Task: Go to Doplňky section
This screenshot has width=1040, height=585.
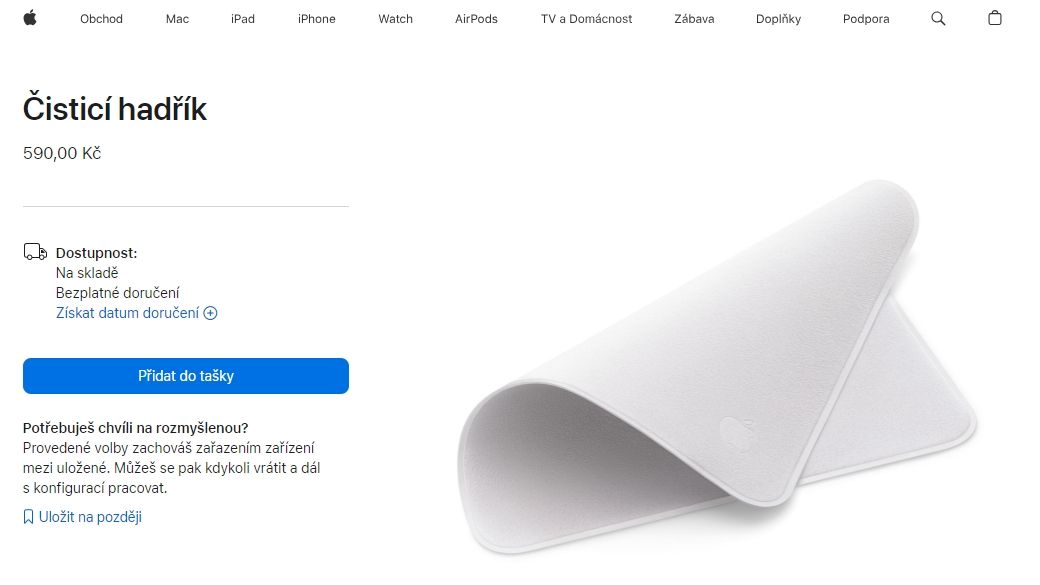Action: (x=778, y=19)
